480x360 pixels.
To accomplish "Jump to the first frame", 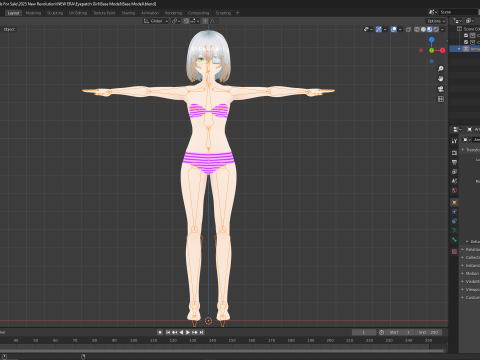I will click(168, 332).
